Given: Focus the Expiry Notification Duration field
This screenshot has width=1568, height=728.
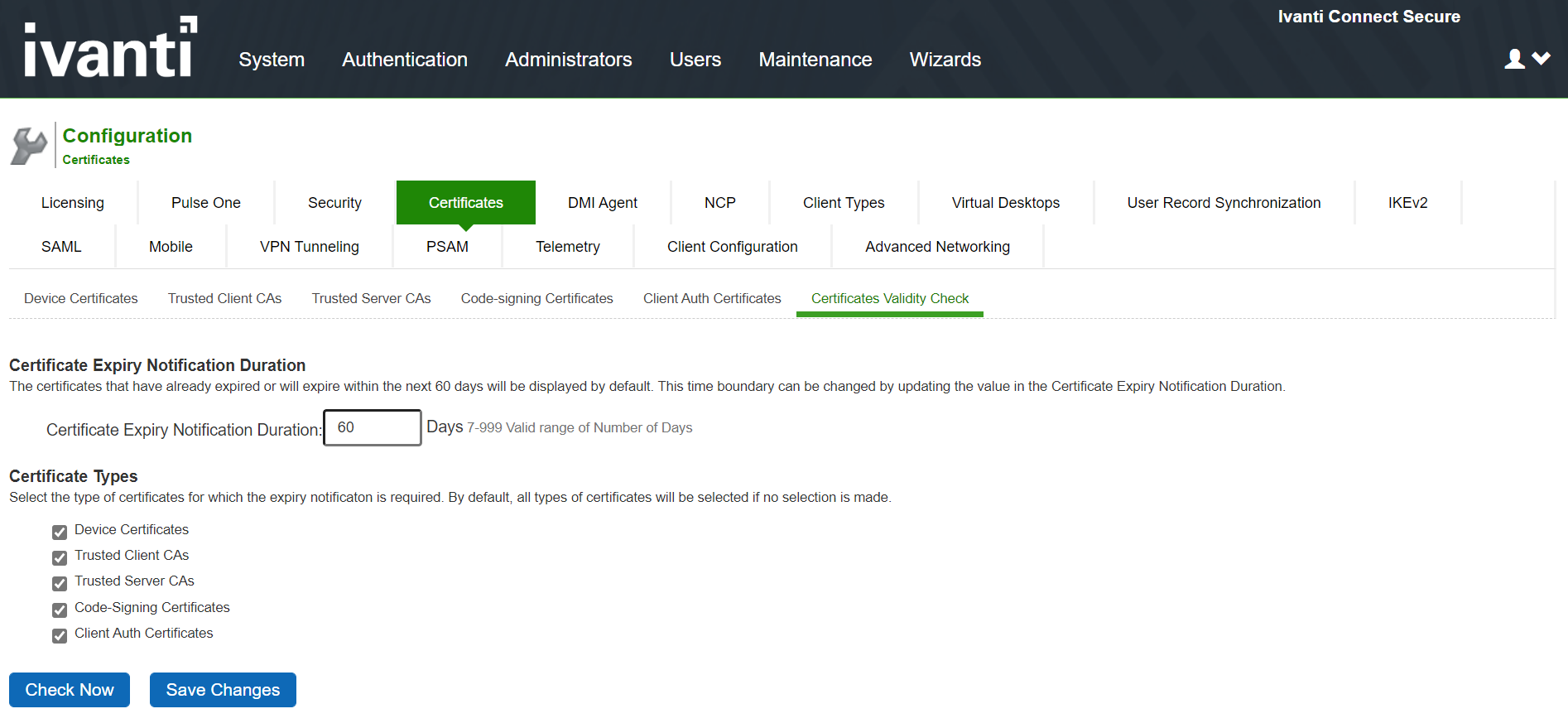Looking at the screenshot, I should pos(373,427).
